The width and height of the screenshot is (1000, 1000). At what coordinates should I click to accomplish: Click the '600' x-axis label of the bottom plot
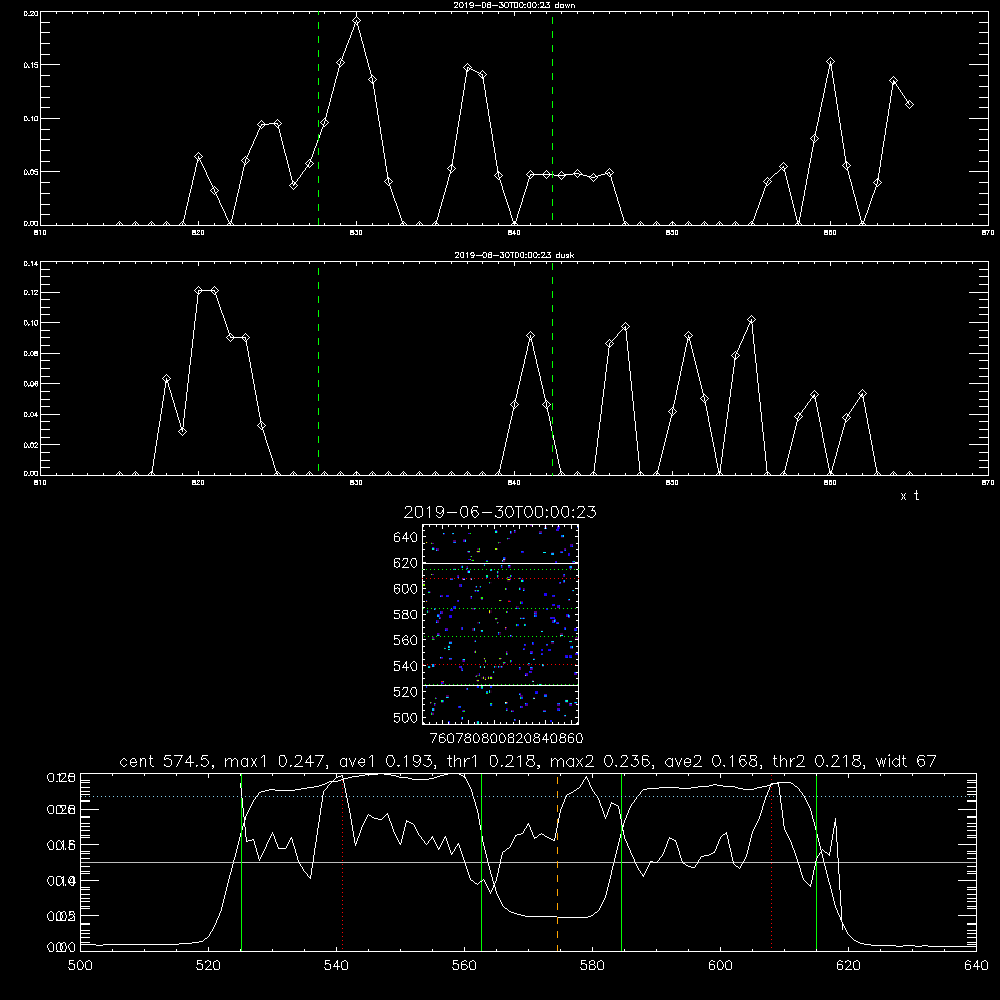[x=720, y=965]
